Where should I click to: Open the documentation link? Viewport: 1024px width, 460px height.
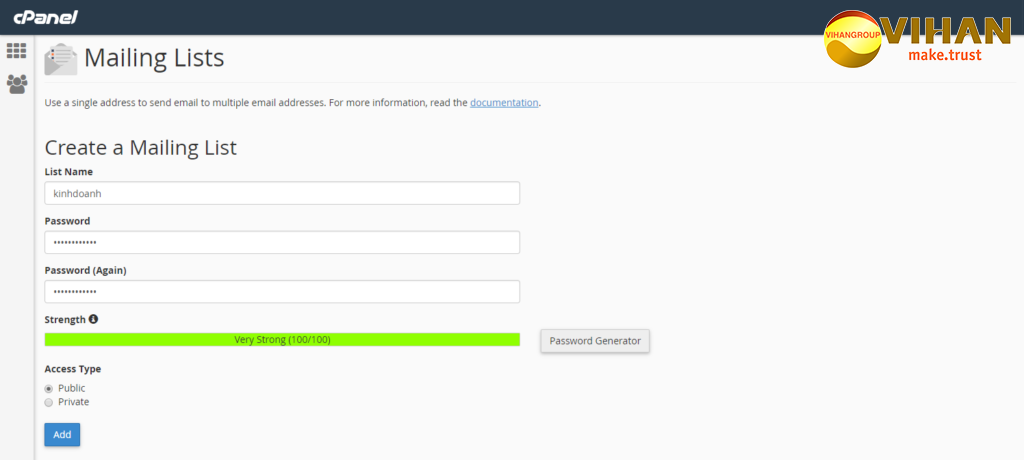504,102
